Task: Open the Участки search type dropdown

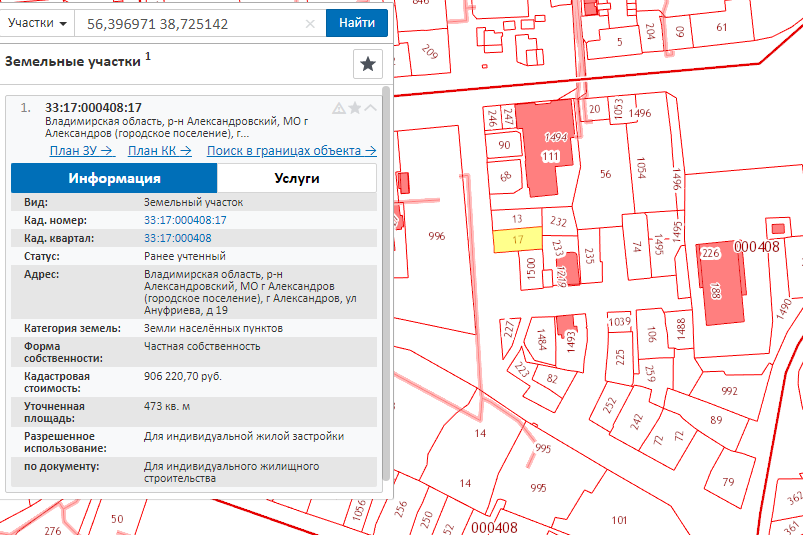Action: (x=37, y=22)
